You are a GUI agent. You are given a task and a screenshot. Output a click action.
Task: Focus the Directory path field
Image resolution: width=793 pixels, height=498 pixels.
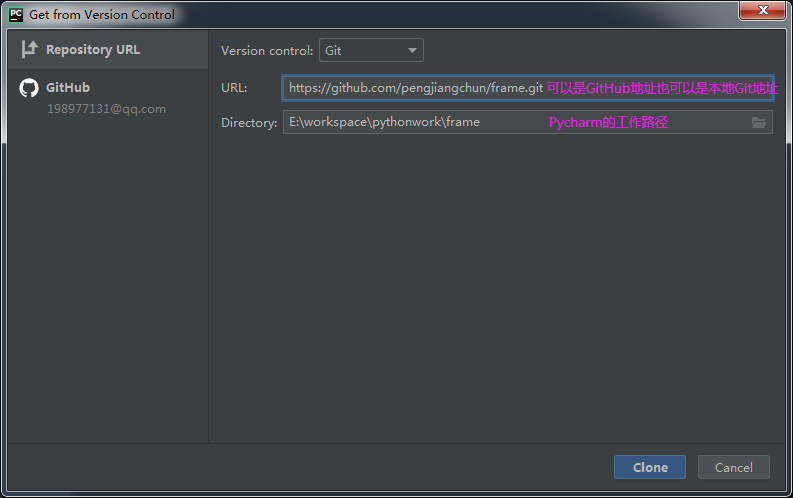[527, 122]
